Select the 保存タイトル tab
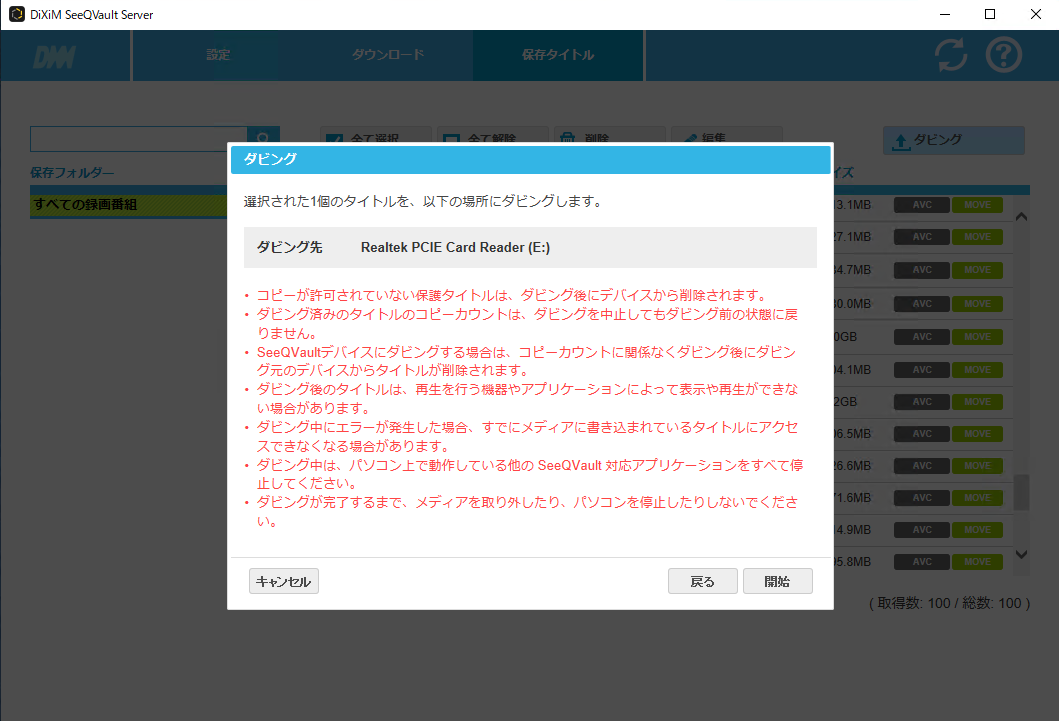The image size is (1059, 721). point(558,55)
